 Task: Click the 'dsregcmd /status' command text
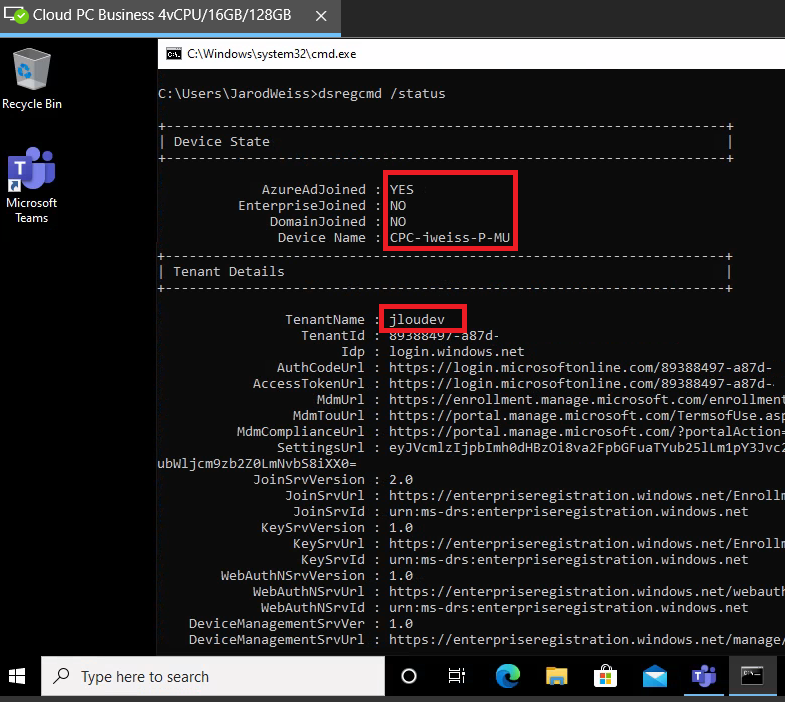pyautogui.click(x=382, y=94)
